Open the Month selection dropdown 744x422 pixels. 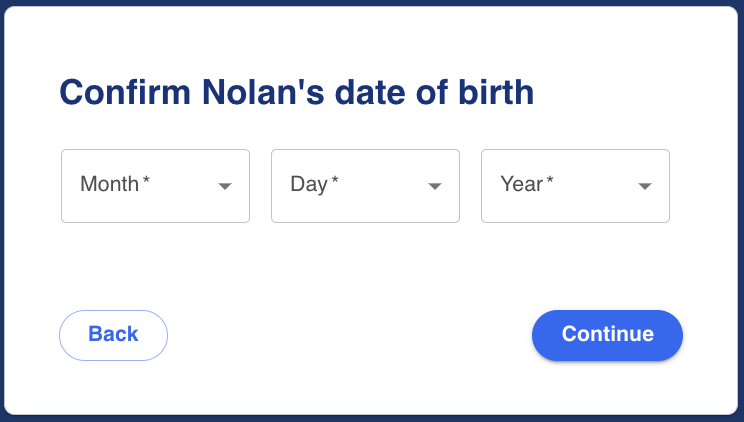(155, 186)
